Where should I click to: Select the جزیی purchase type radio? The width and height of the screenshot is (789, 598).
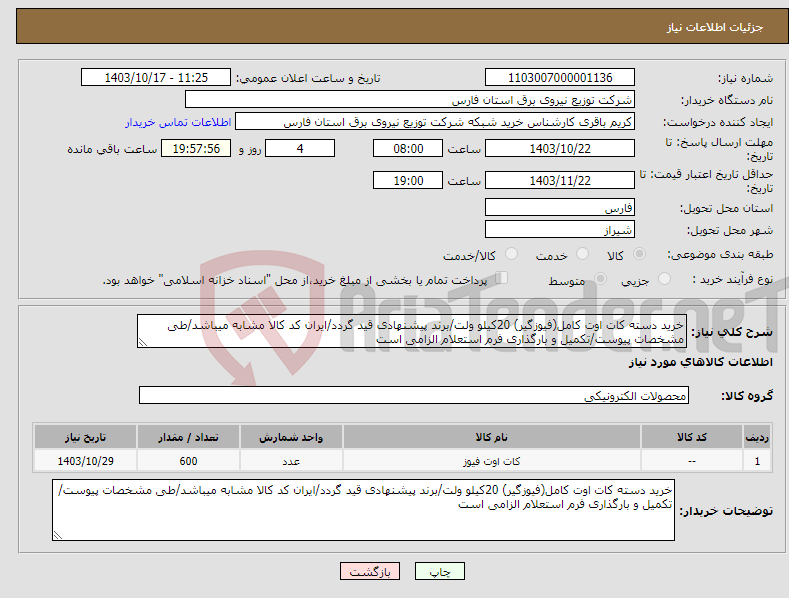pyautogui.click(x=664, y=278)
